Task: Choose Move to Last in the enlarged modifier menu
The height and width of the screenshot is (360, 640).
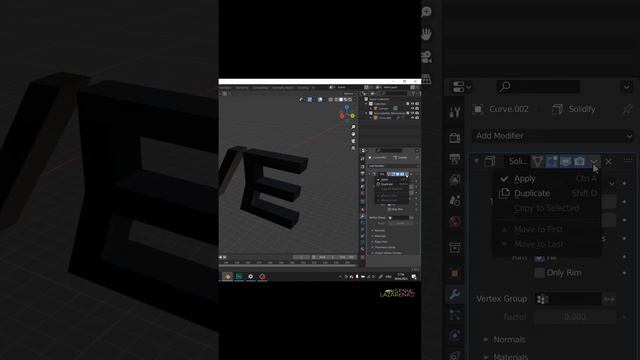Action: pos(547,244)
